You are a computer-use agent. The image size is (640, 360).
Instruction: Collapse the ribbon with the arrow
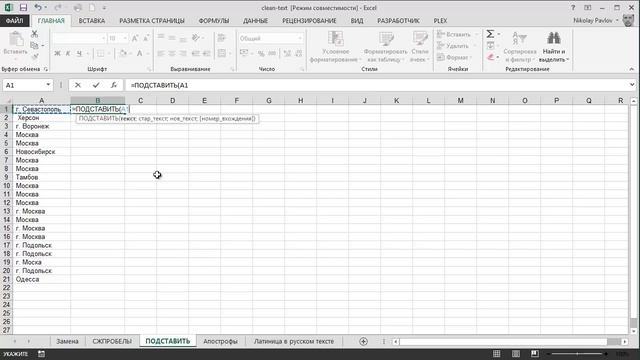point(631,69)
